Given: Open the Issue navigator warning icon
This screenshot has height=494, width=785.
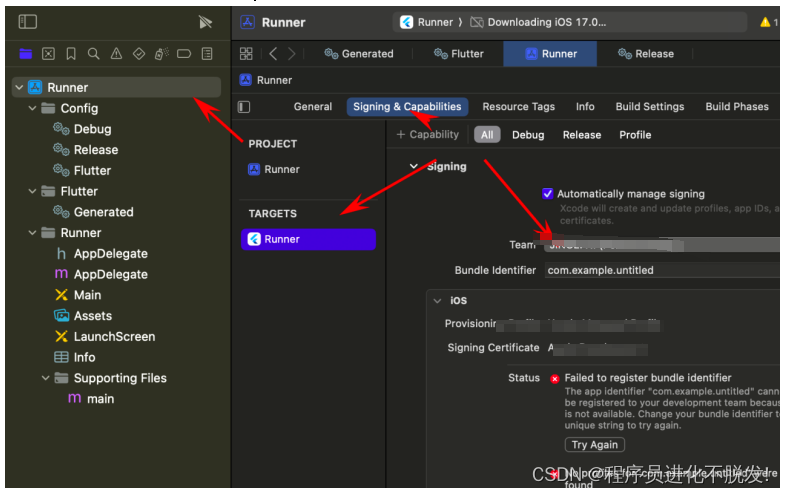Looking at the screenshot, I should coord(116,54).
